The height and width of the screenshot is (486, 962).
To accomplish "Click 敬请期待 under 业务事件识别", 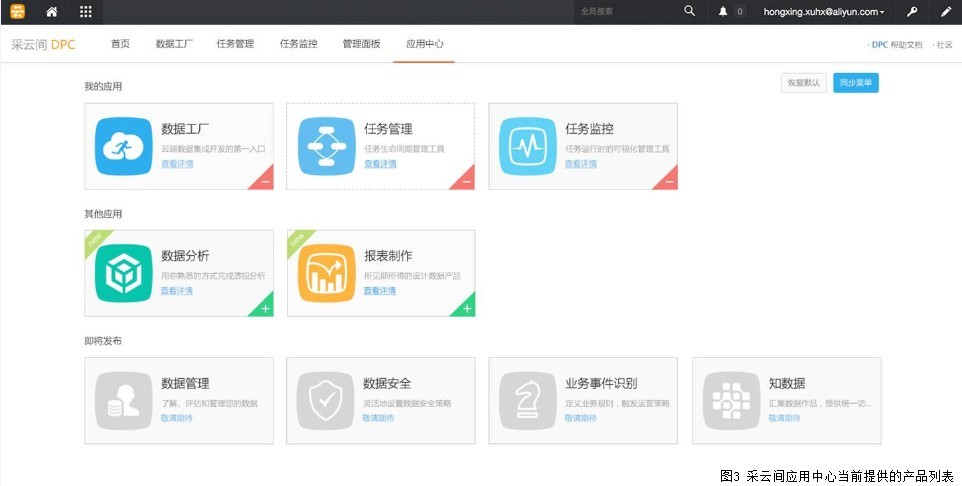I will [x=580, y=418].
